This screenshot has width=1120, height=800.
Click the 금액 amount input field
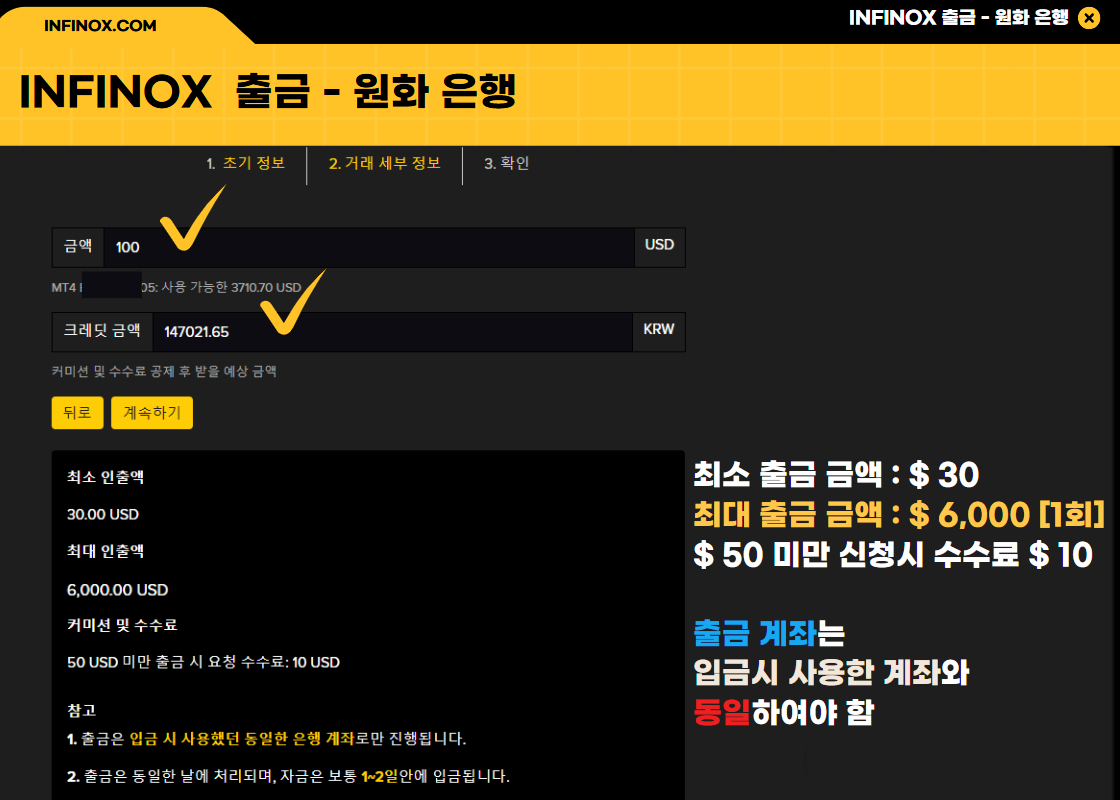(x=369, y=247)
